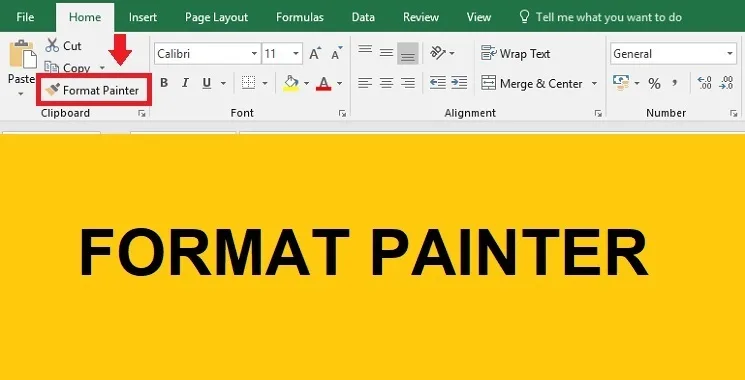Apply Comma Style
This screenshot has width=745, height=380.
[x=675, y=84]
